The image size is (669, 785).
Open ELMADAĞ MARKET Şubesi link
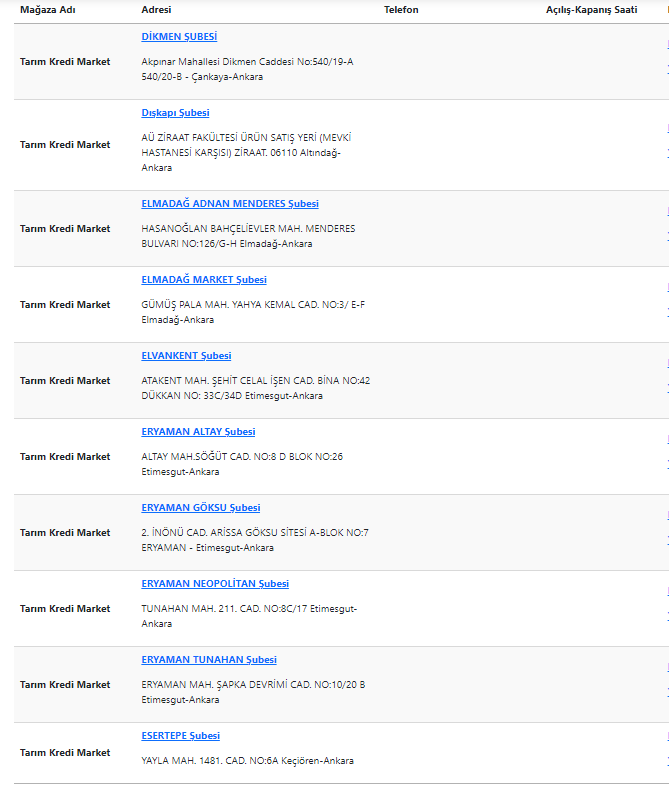tap(204, 280)
